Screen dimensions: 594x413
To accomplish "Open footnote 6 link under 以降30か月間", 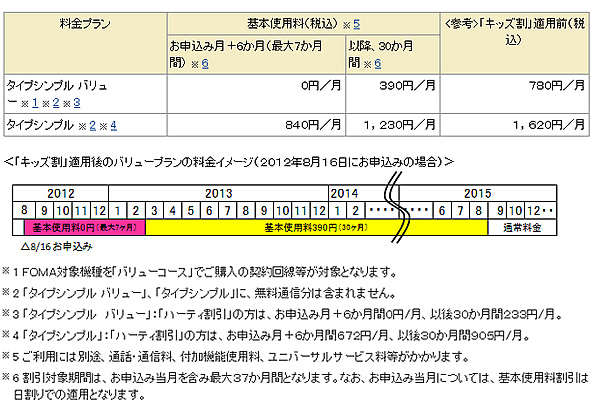I will [378, 64].
